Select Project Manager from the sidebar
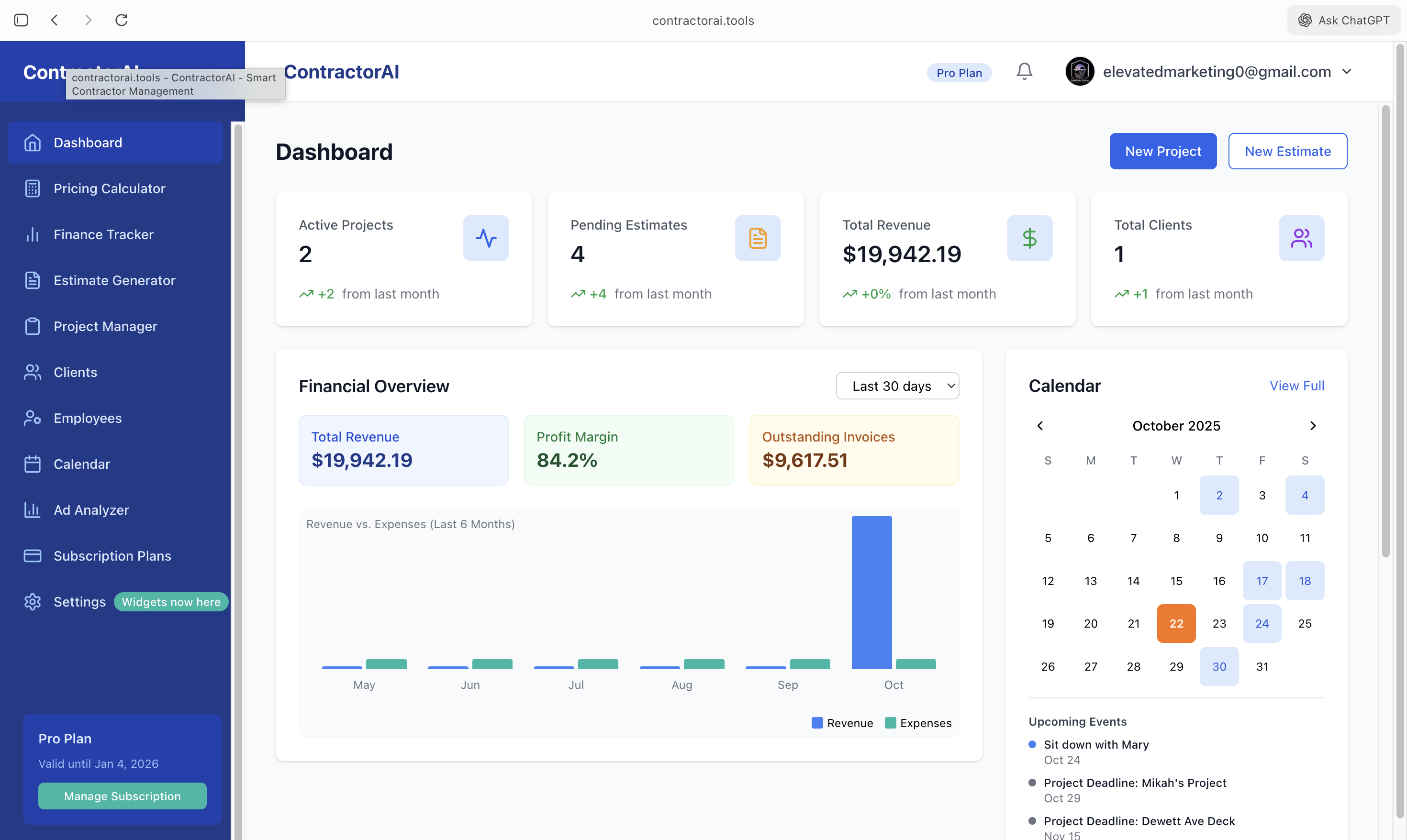Image resolution: width=1407 pixels, height=840 pixels. click(x=105, y=326)
